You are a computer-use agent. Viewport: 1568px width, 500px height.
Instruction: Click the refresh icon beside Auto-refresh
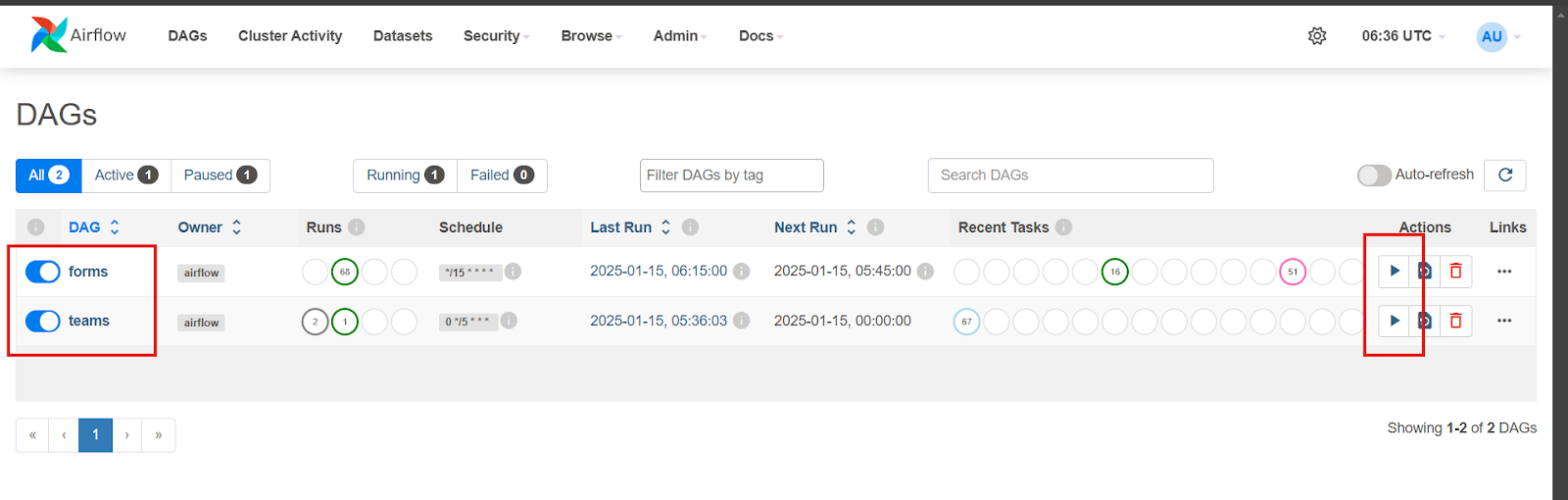point(1505,175)
